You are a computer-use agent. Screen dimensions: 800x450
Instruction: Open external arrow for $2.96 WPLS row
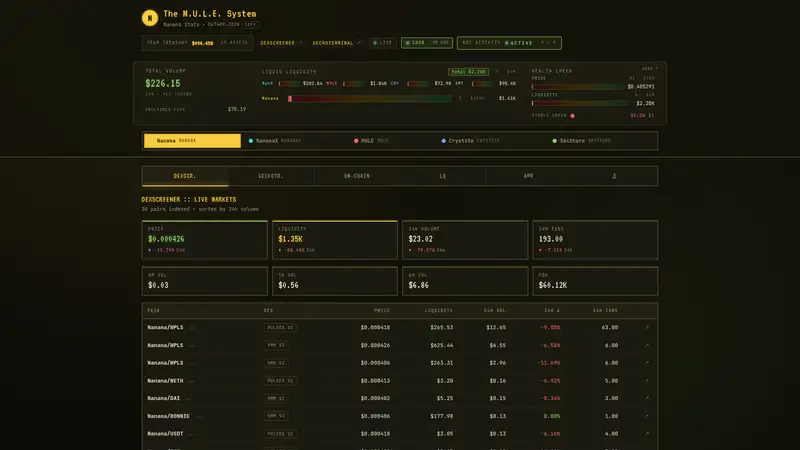[x=647, y=363]
